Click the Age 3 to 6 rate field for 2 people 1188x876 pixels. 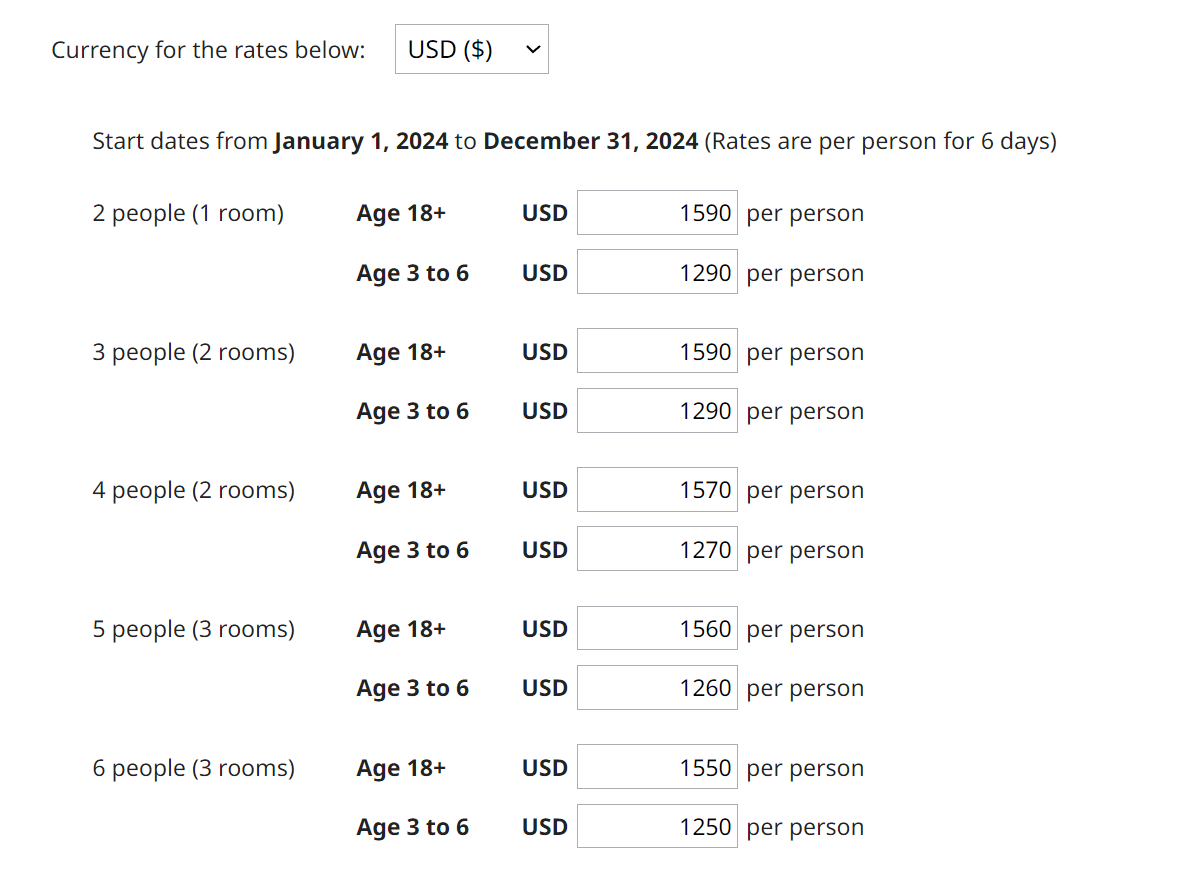[x=657, y=272]
